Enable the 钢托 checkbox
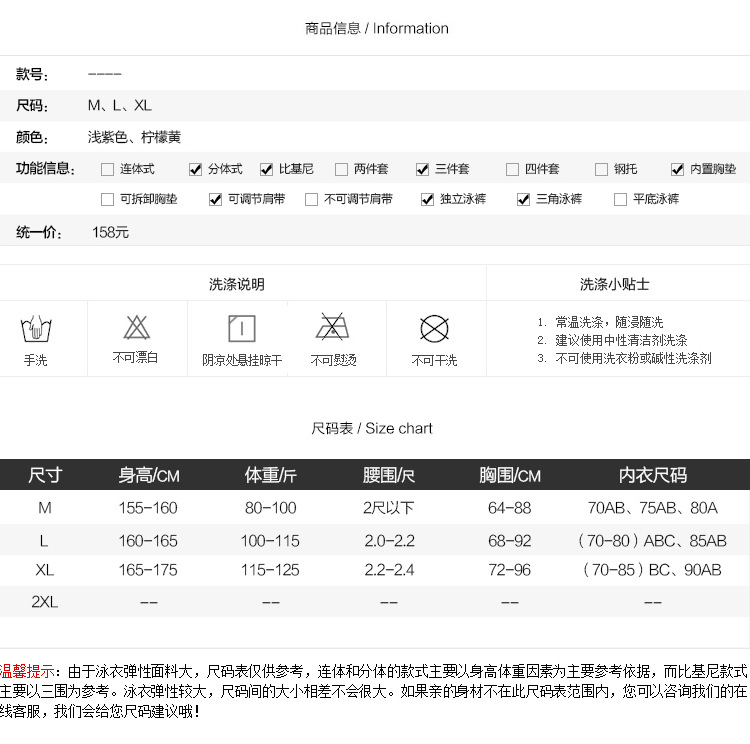 [x=601, y=169]
